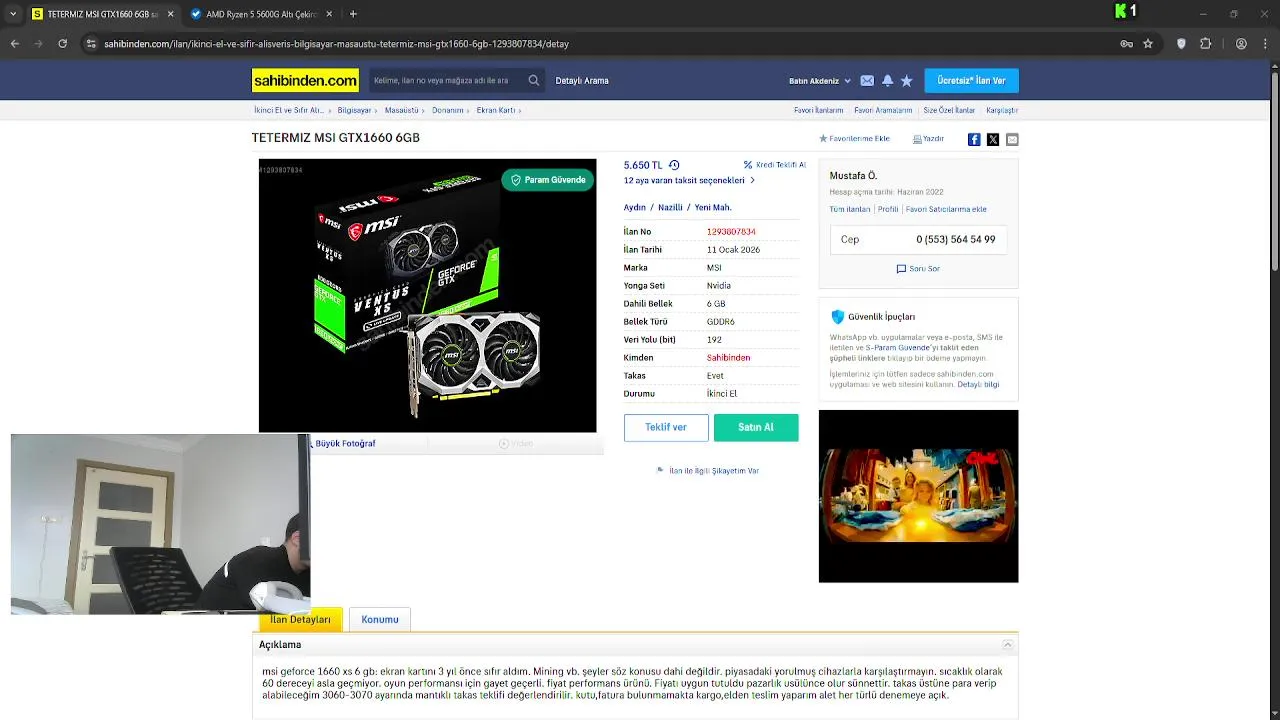The width and height of the screenshot is (1280, 720).
Task: Go back to previous page
Action: (x=15, y=44)
